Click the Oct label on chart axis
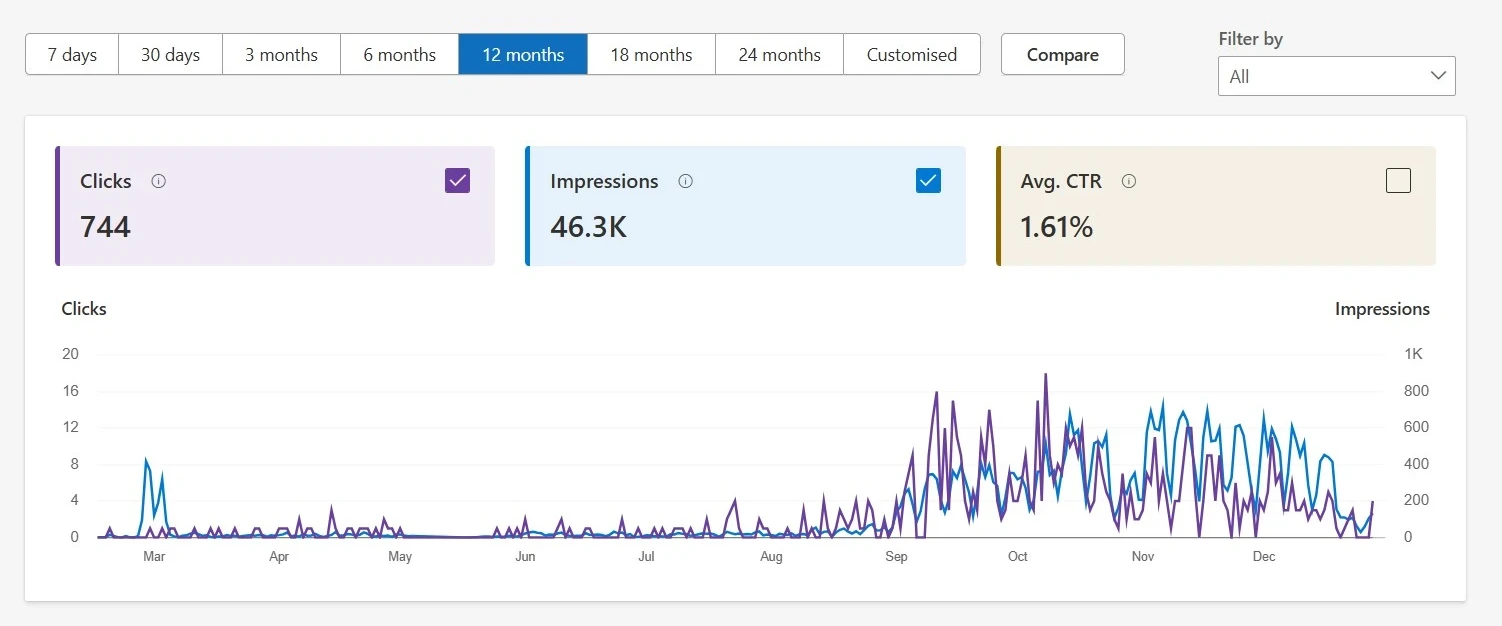 [1017, 557]
